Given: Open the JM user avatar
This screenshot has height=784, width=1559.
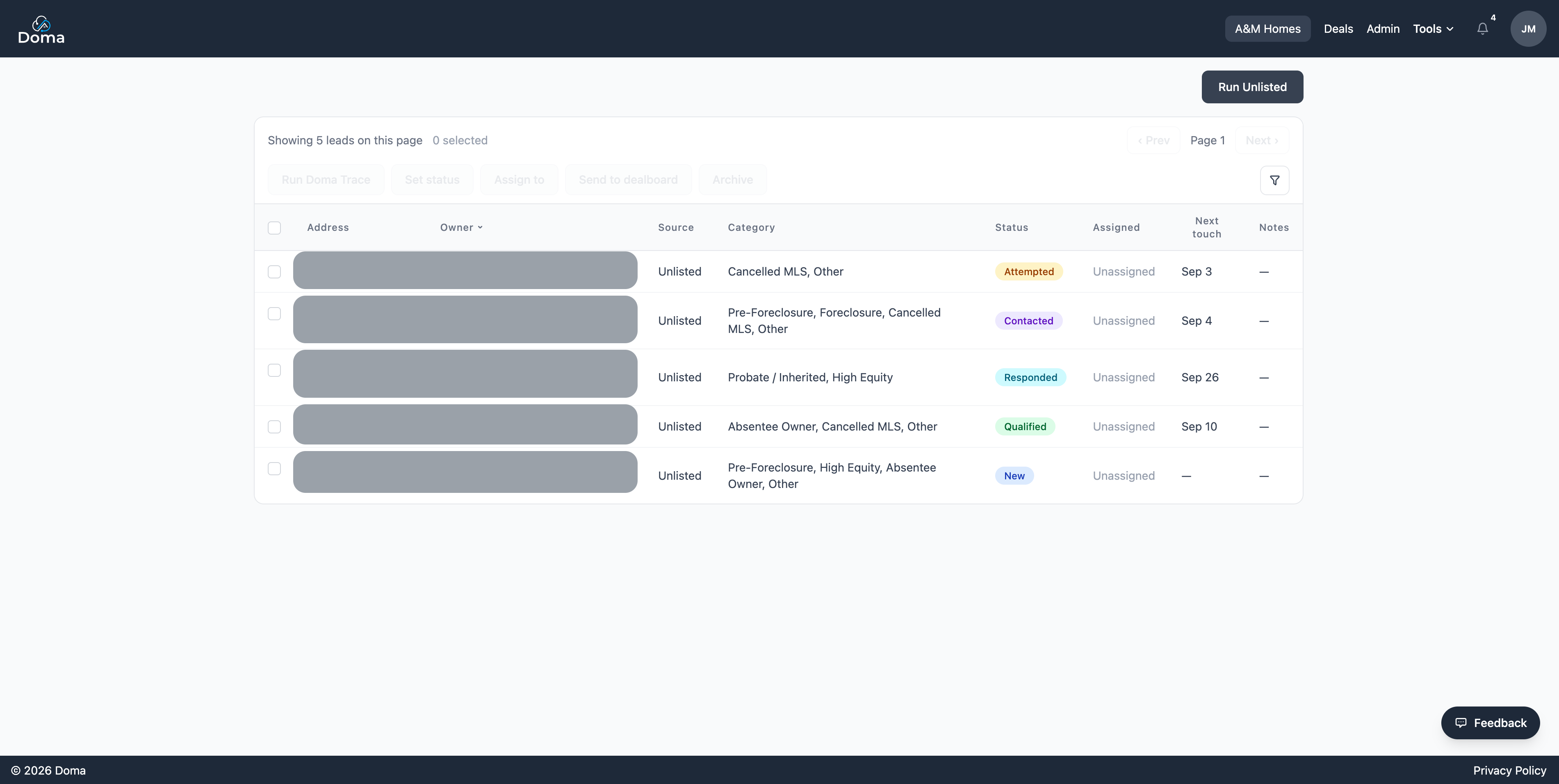Looking at the screenshot, I should click(1528, 28).
